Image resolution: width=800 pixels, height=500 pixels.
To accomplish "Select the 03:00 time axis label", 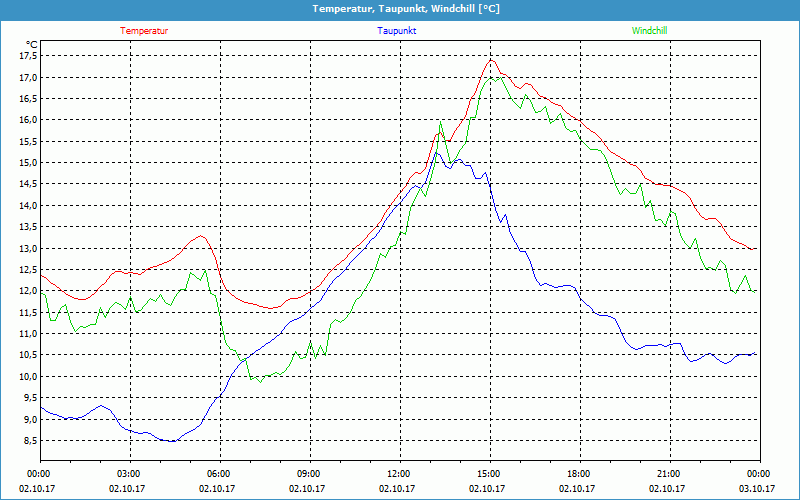I will pos(129,474).
